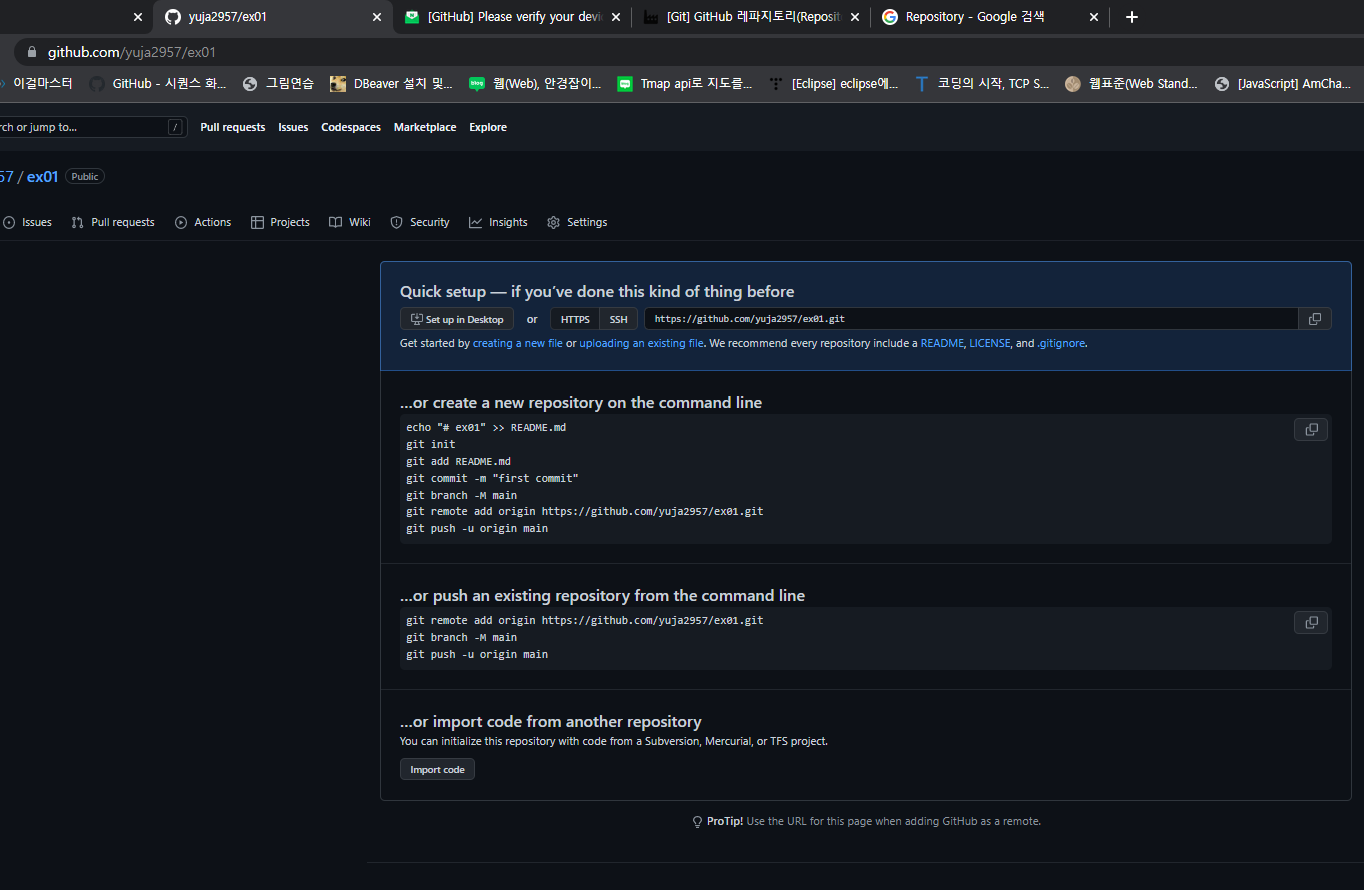Image resolution: width=1364 pixels, height=890 pixels.
Task: Follow the 'creating a new file' link
Action: click(x=518, y=343)
